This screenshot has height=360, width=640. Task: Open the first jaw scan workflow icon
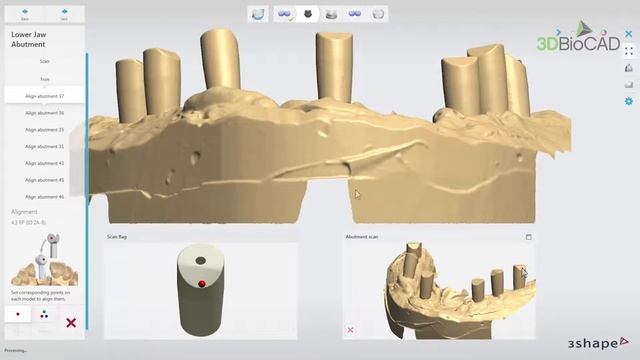pos(258,14)
